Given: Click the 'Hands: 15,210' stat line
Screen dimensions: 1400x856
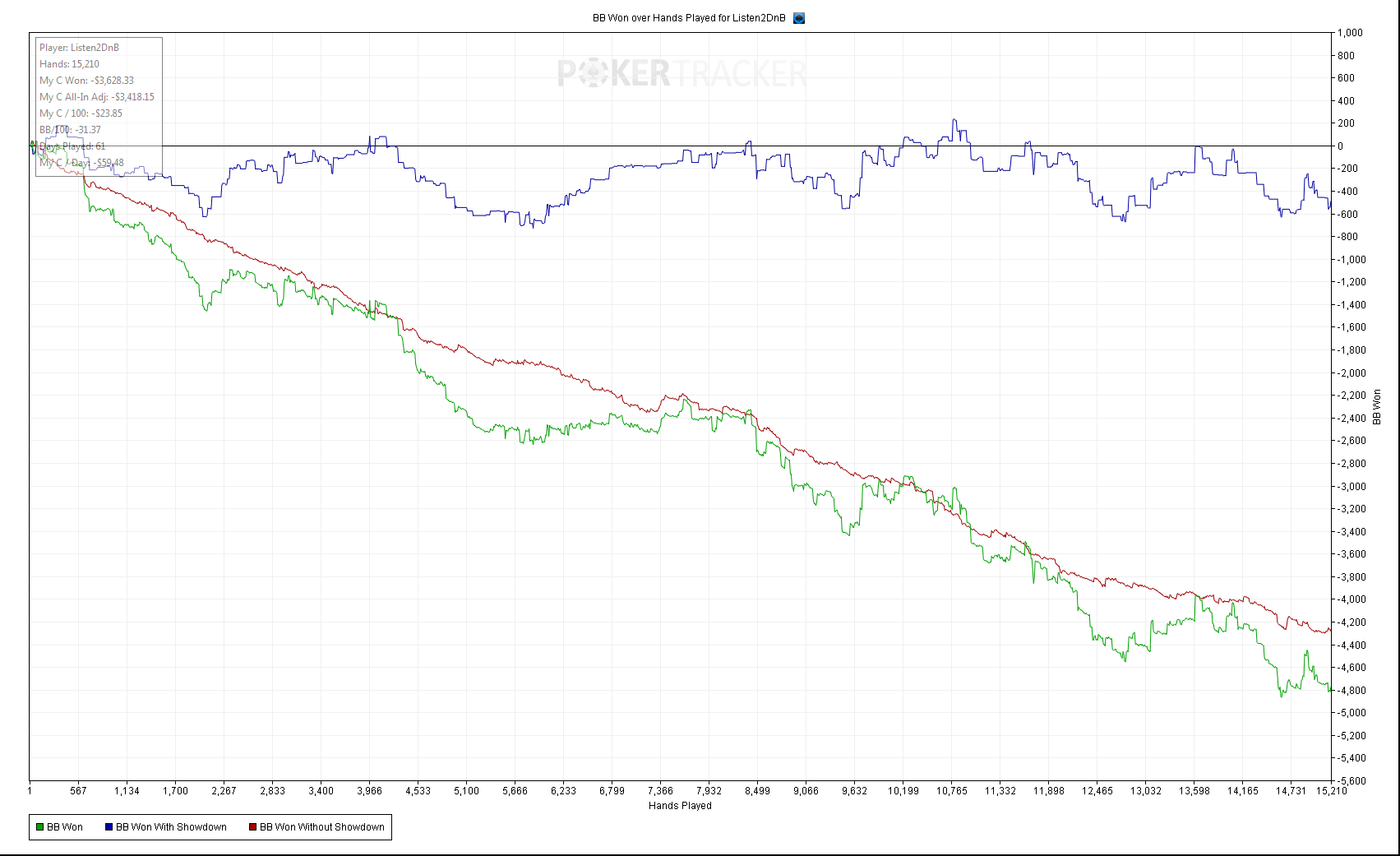Looking at the screenshot, I should (x=69, y=64).
